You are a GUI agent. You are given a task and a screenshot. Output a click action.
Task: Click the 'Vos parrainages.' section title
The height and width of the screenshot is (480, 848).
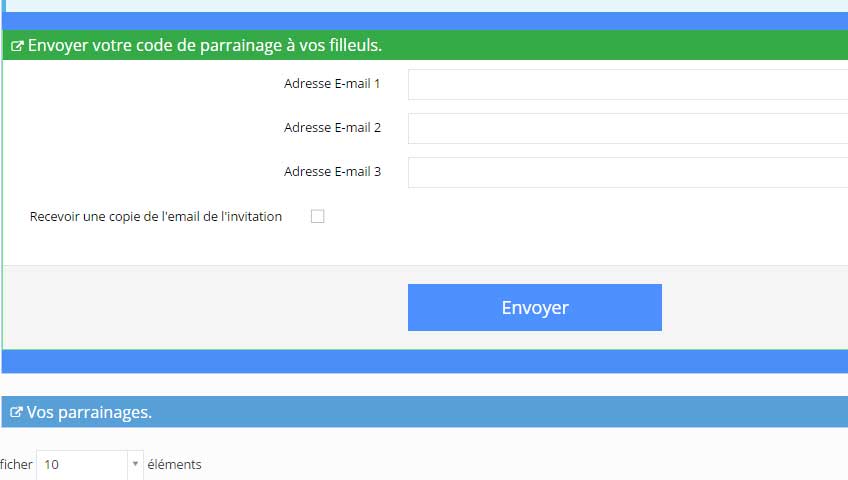(x=89, y=412)
